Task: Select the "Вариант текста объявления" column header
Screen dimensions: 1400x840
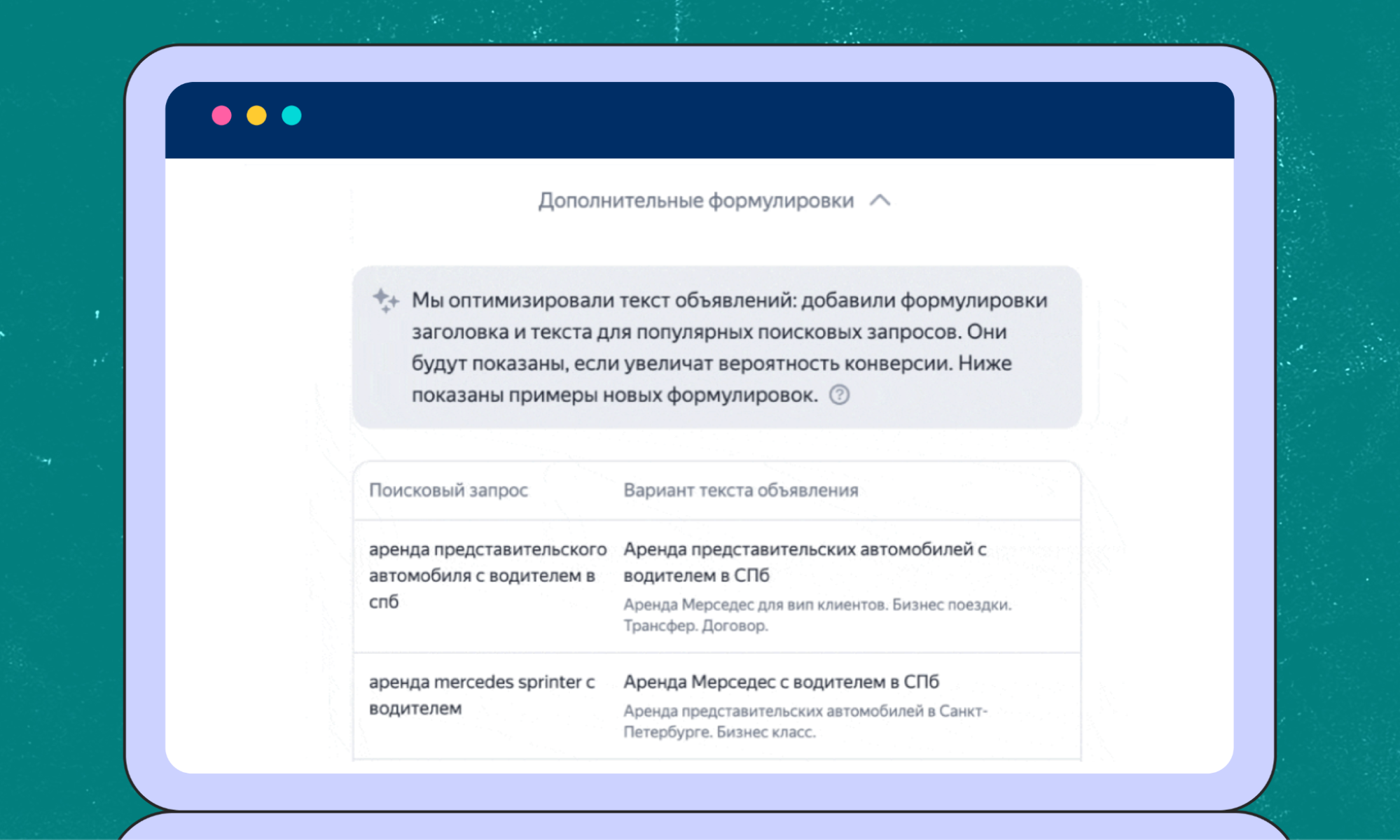Action: pos(740,490)
